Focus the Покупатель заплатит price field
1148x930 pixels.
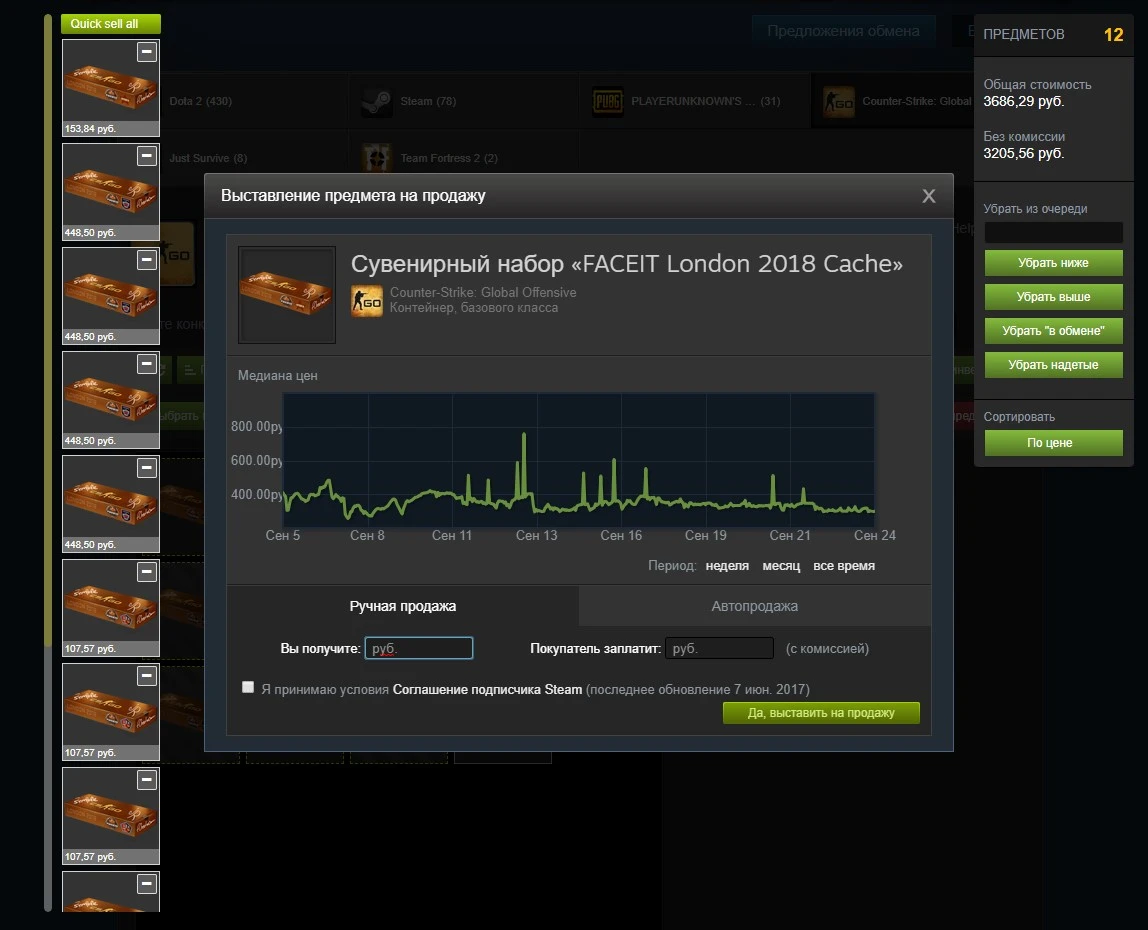click(x=720, y=648)
